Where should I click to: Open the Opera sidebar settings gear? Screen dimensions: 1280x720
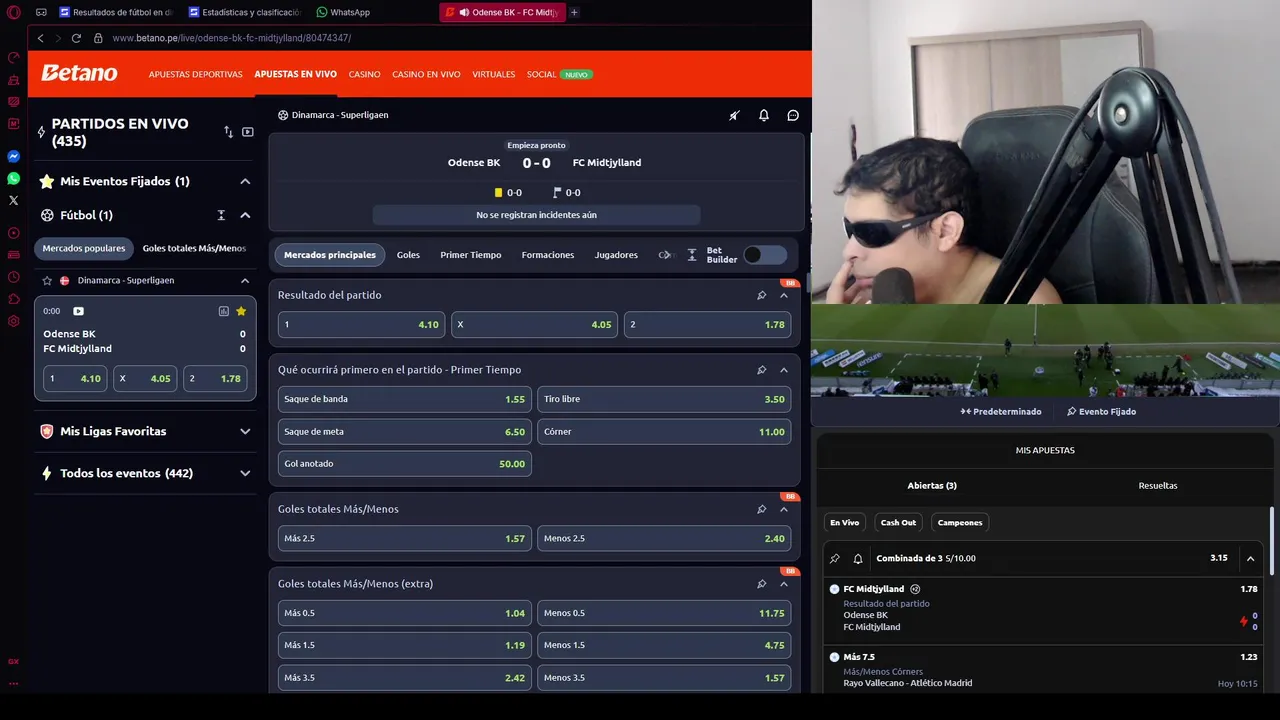coord(14,321)
